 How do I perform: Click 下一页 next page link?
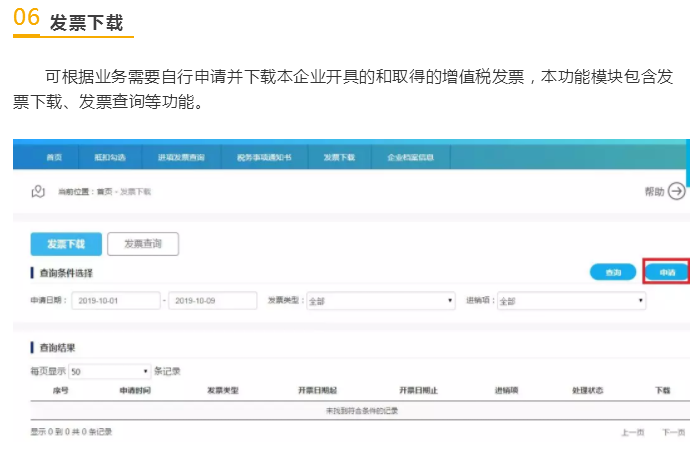click(673, 432)
